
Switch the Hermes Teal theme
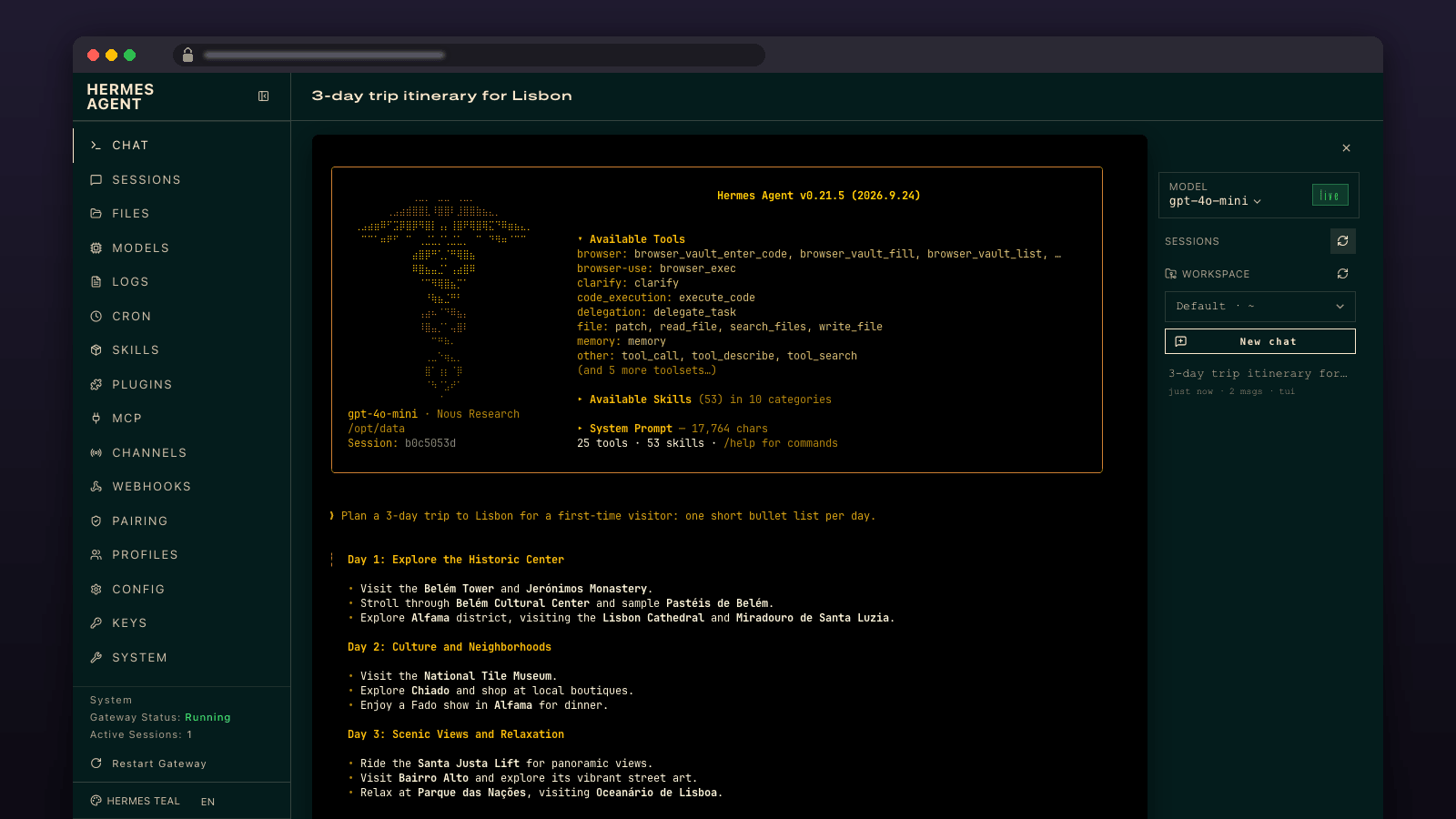tap(136, 801)
